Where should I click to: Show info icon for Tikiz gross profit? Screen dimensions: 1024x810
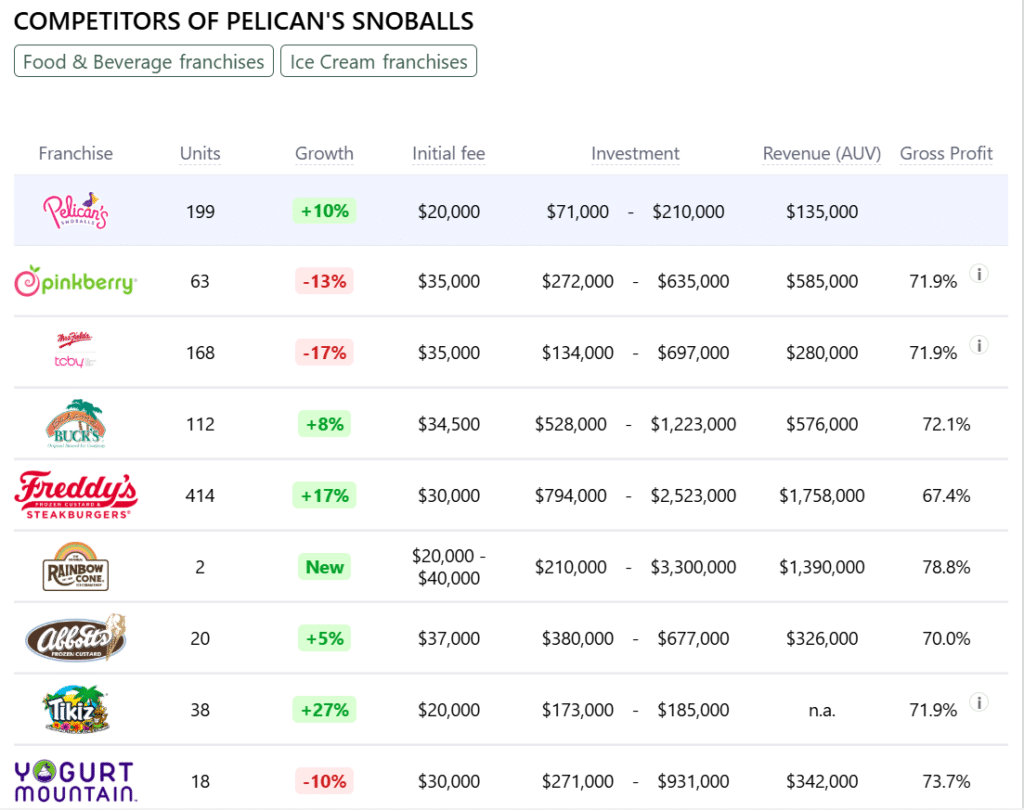pyautogui.click(x=979, y=702)
